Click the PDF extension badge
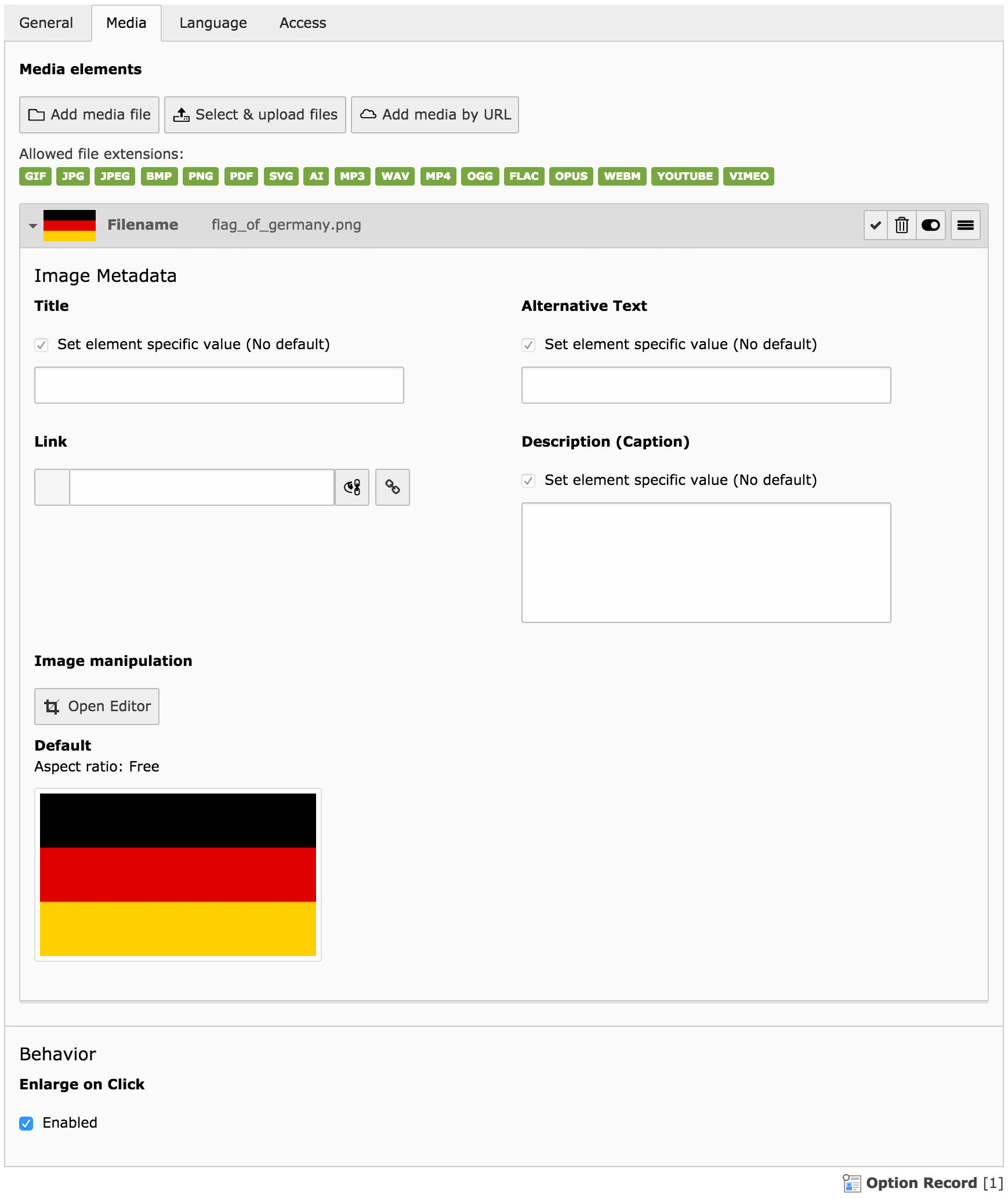The height and width of the screenshot is (1199, 1008). pos(241,176)
